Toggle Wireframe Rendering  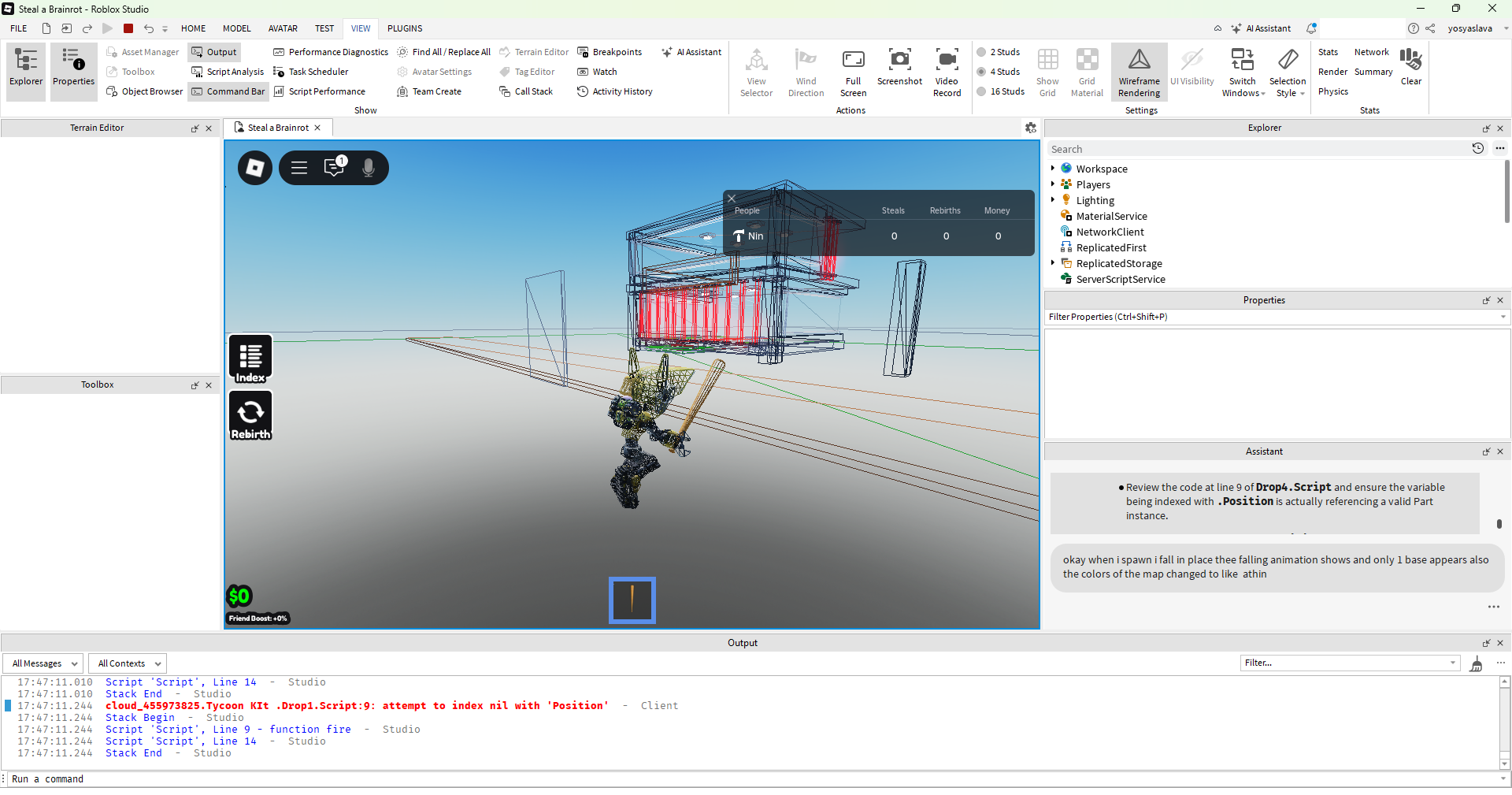point(1140,72)
